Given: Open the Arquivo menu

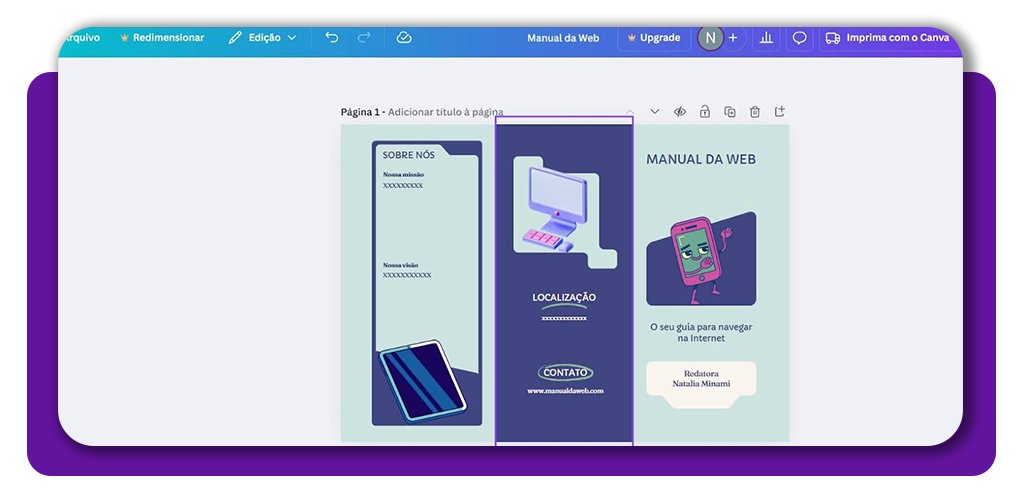Looking at the screenshot, I should (x=81, y=38).
